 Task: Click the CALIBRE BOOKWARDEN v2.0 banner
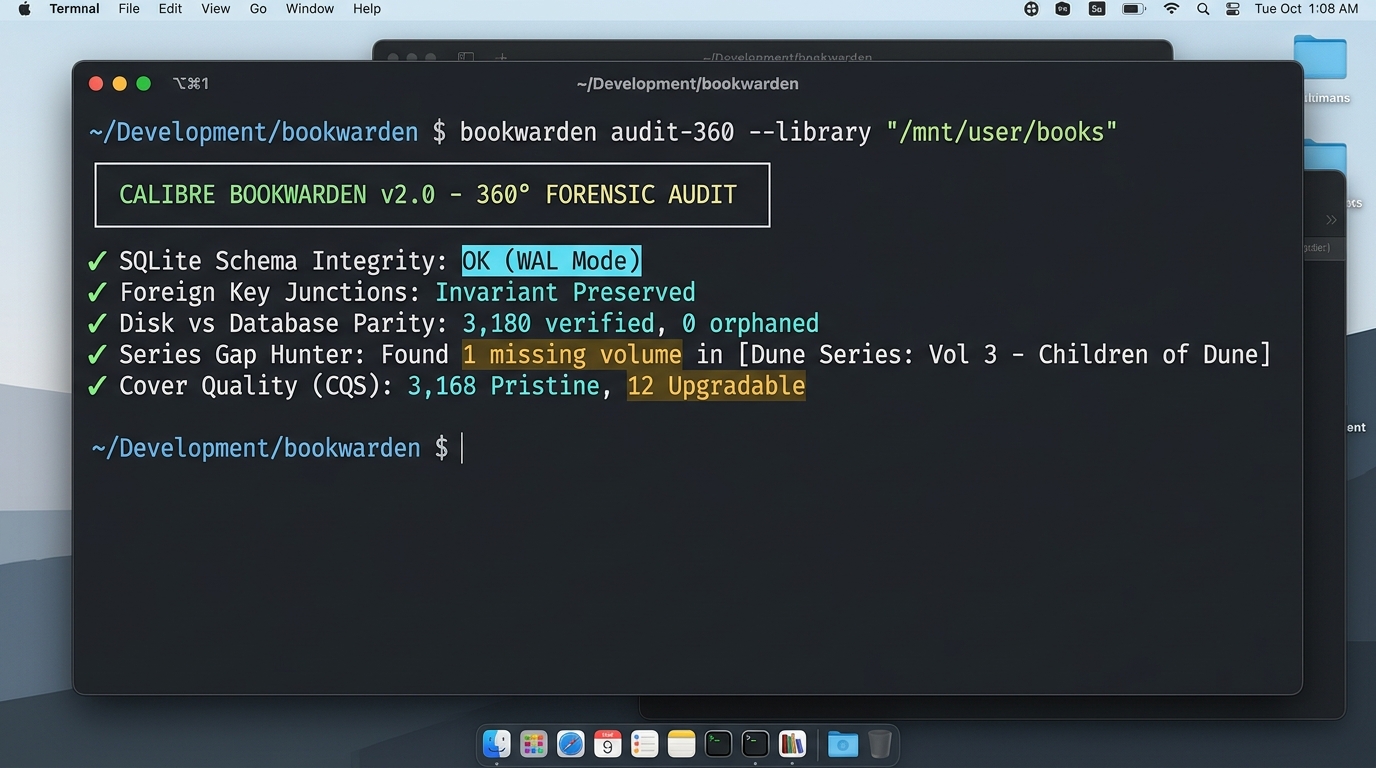(x=432, y=195)
